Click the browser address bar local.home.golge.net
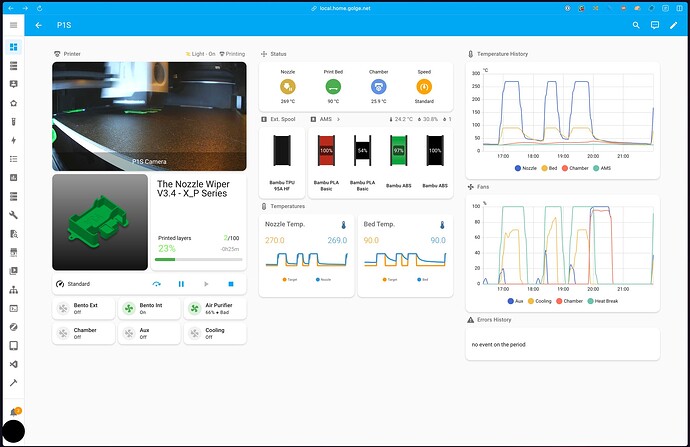 341,8
